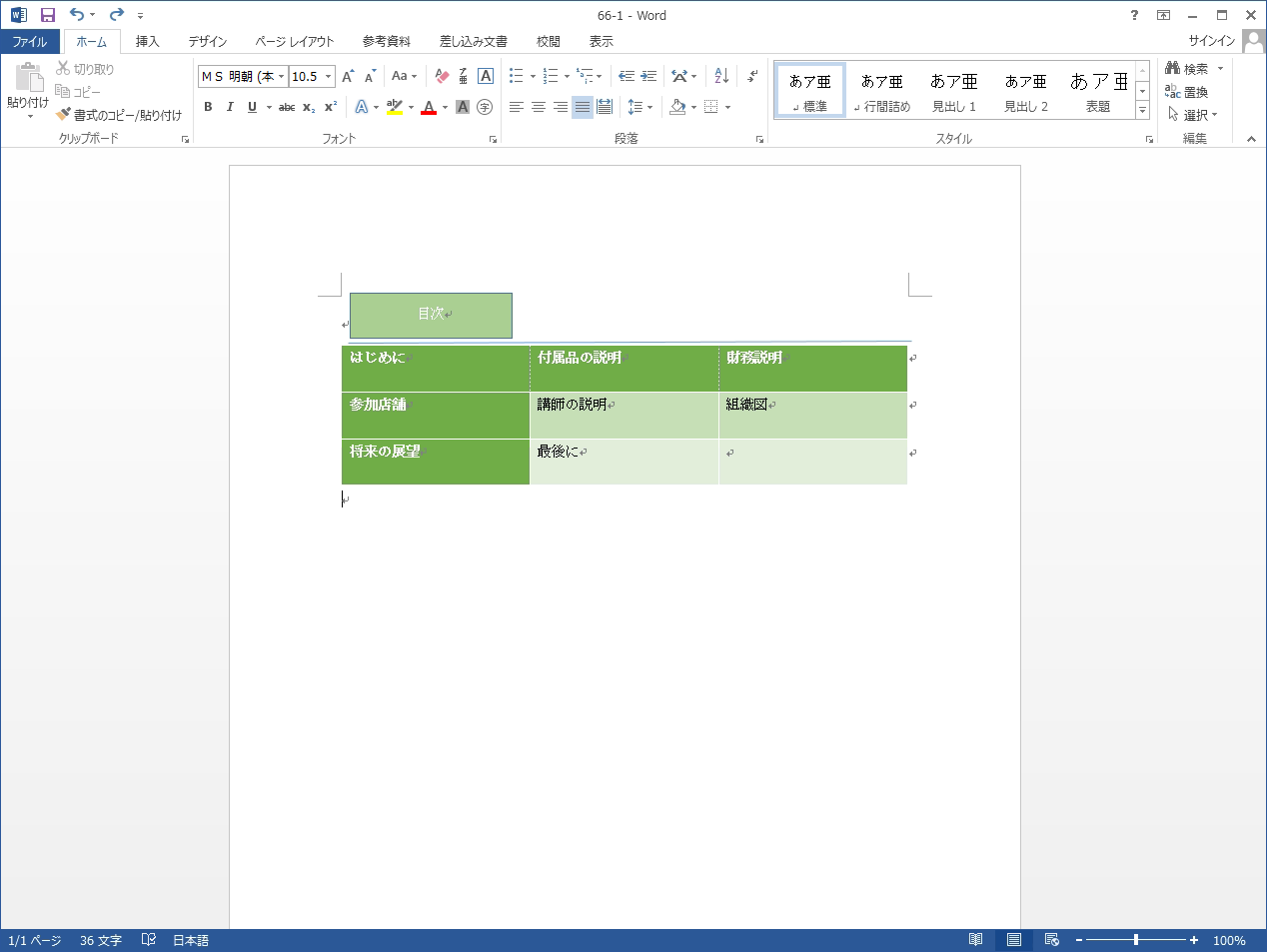Click the Bold formatting icon
The width and height of the screenshot is (1267, 952).
point(208,107)
